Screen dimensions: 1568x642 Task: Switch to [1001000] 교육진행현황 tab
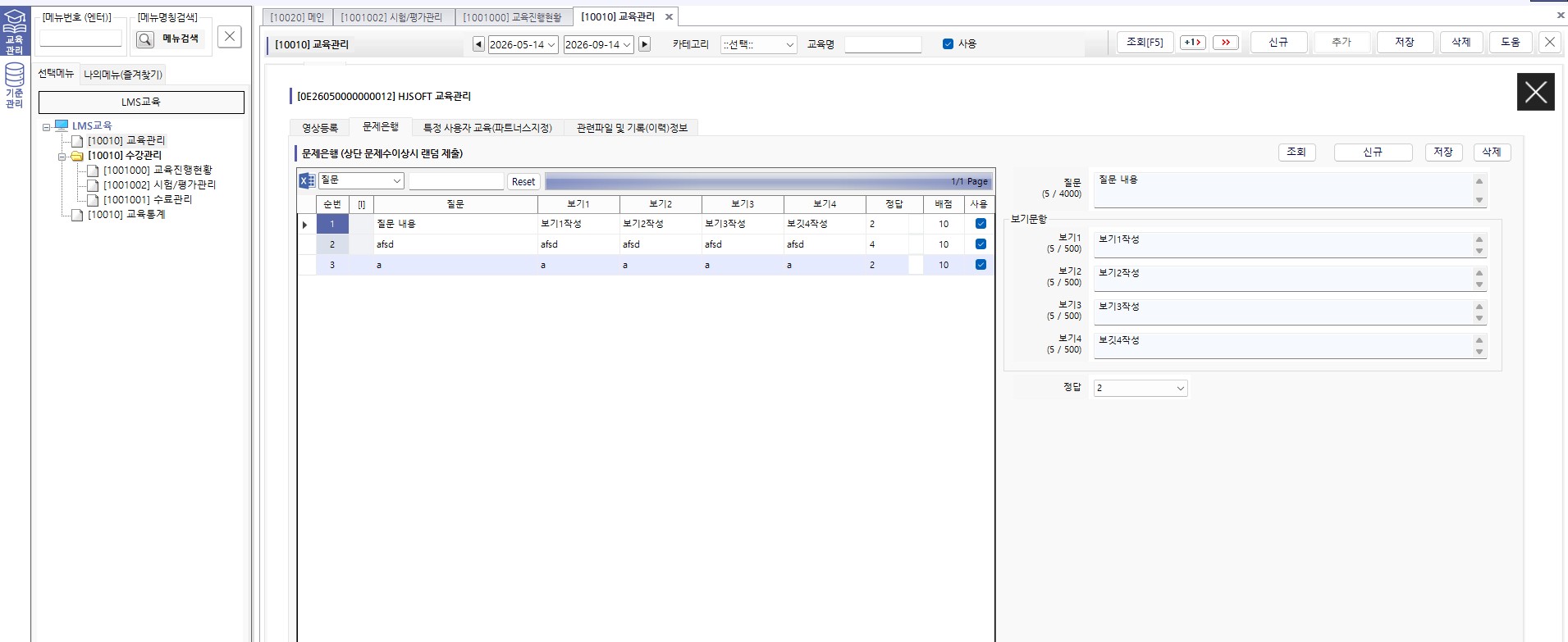click(x=512, y=17)
